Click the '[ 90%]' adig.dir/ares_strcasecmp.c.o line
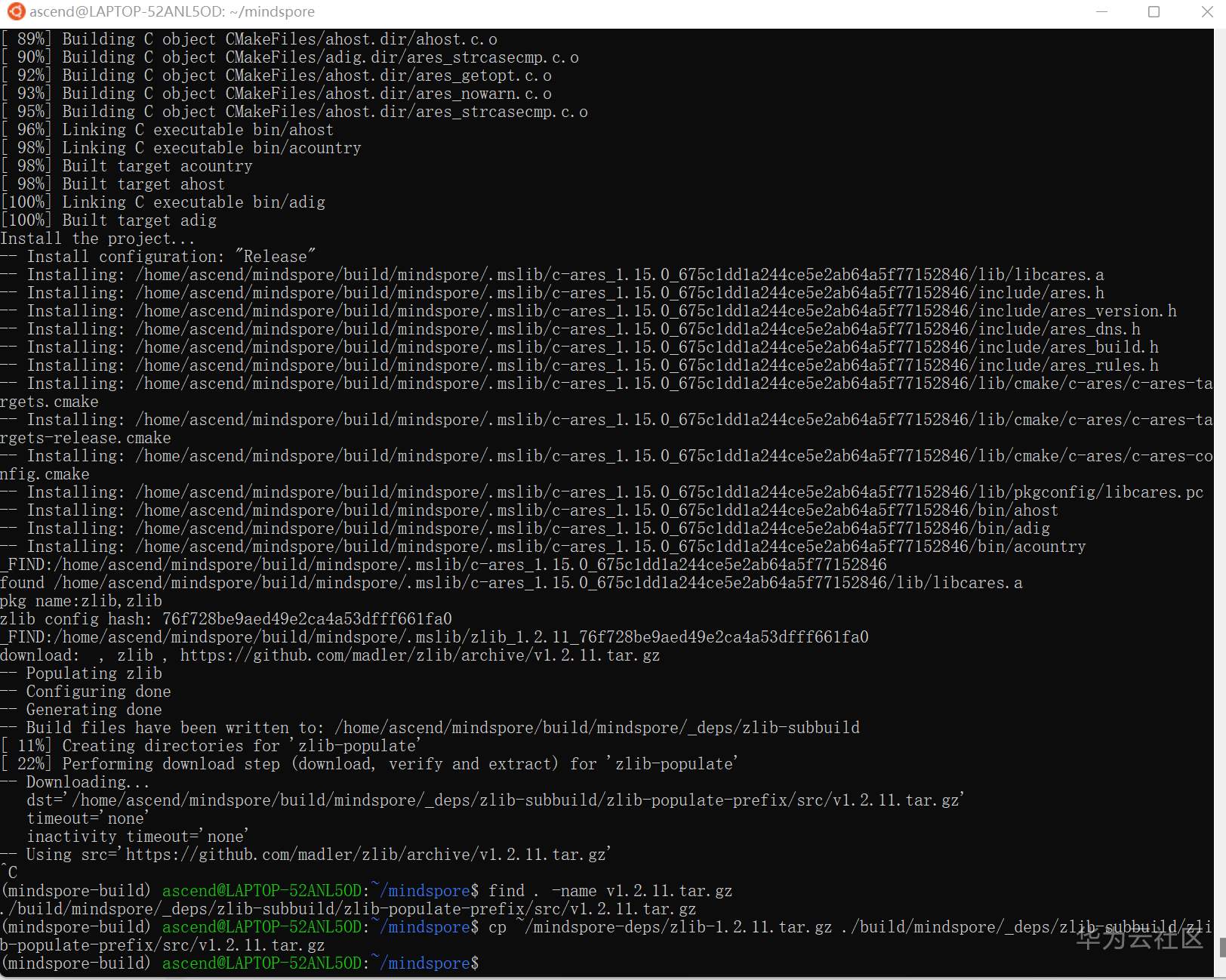Viewport: 1226px width, 980px height. (290, 57)
